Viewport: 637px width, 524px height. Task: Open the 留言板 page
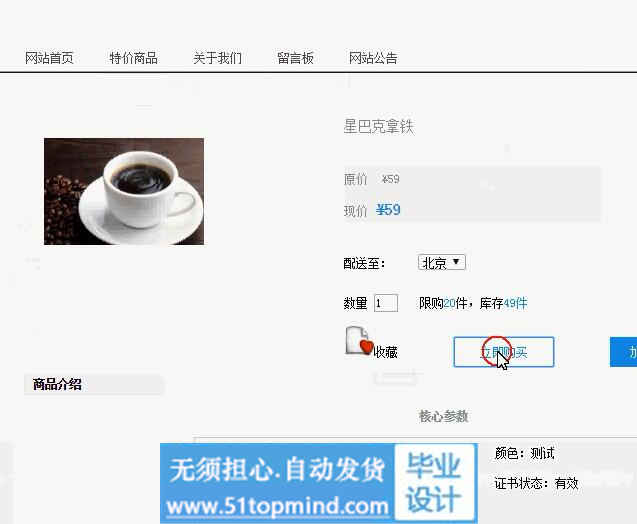pos(295,58)
